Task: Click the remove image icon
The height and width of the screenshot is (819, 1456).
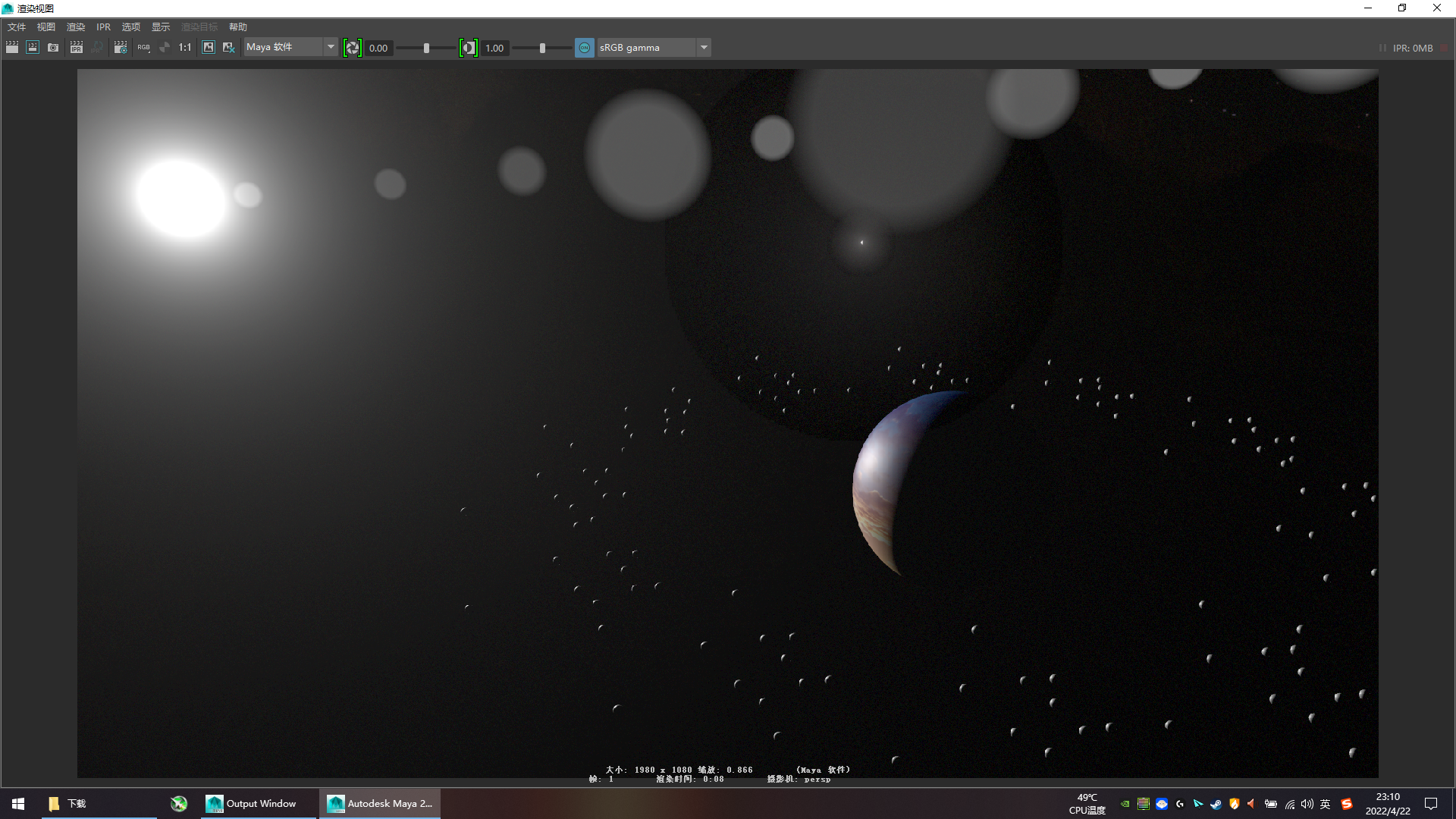Action: pos(228,47)
